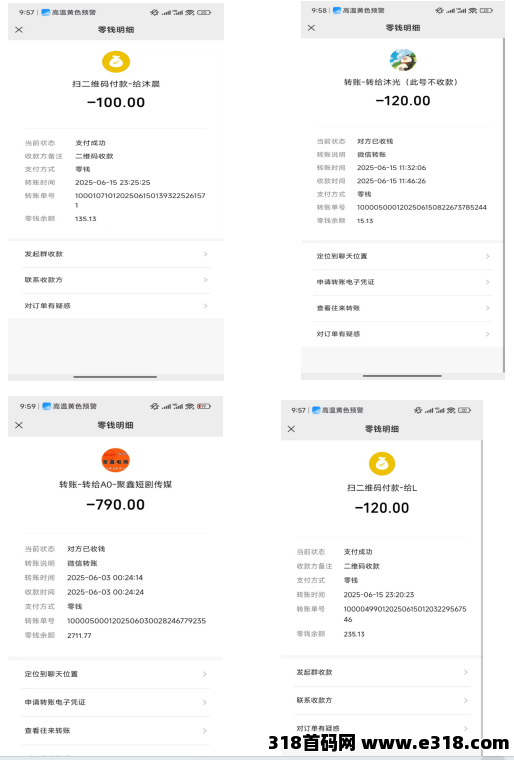Select the -120.00 amount under 转给沐光
Viewport: 514px width, 760px height.
[x=403, y=101]
